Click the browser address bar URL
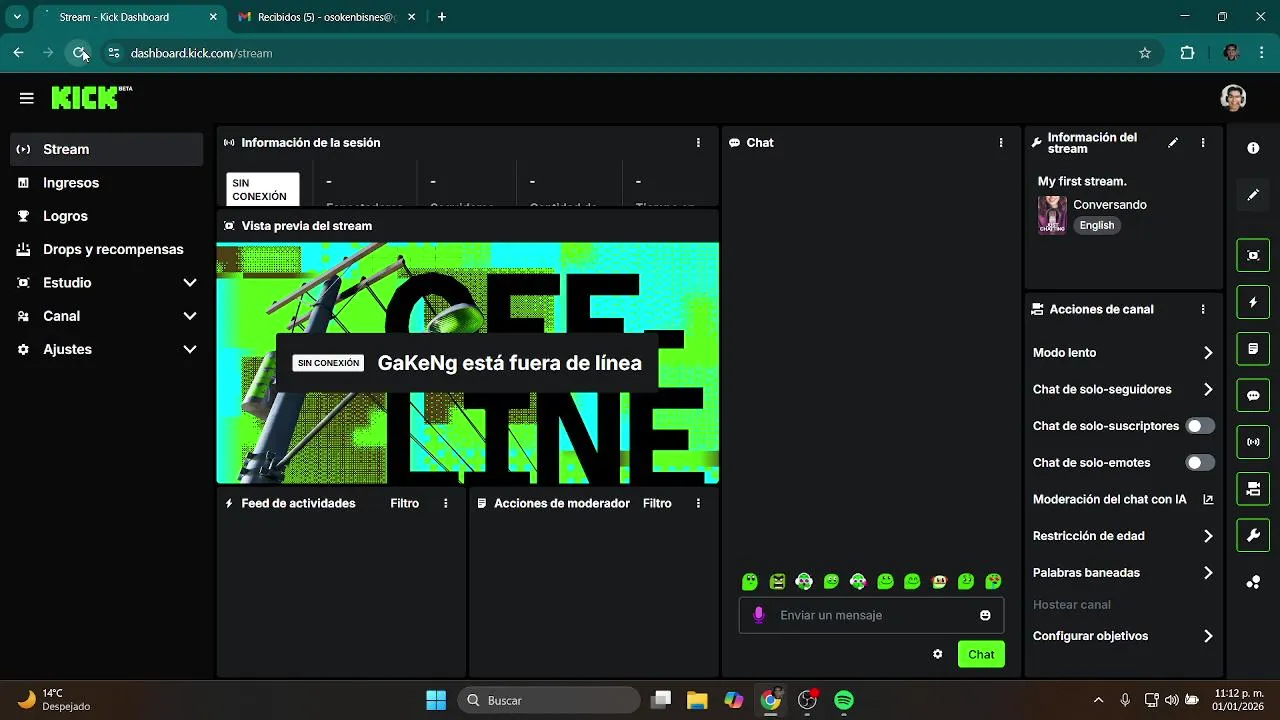The width and height of the screenshot is (1280, 720). tap(201, 53)
